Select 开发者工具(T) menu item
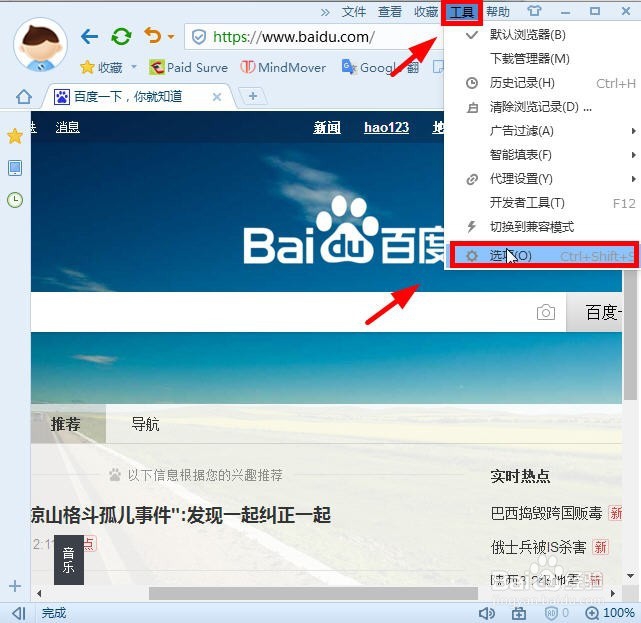This screenshot has width=641, height=623. [x=542, y=203]
